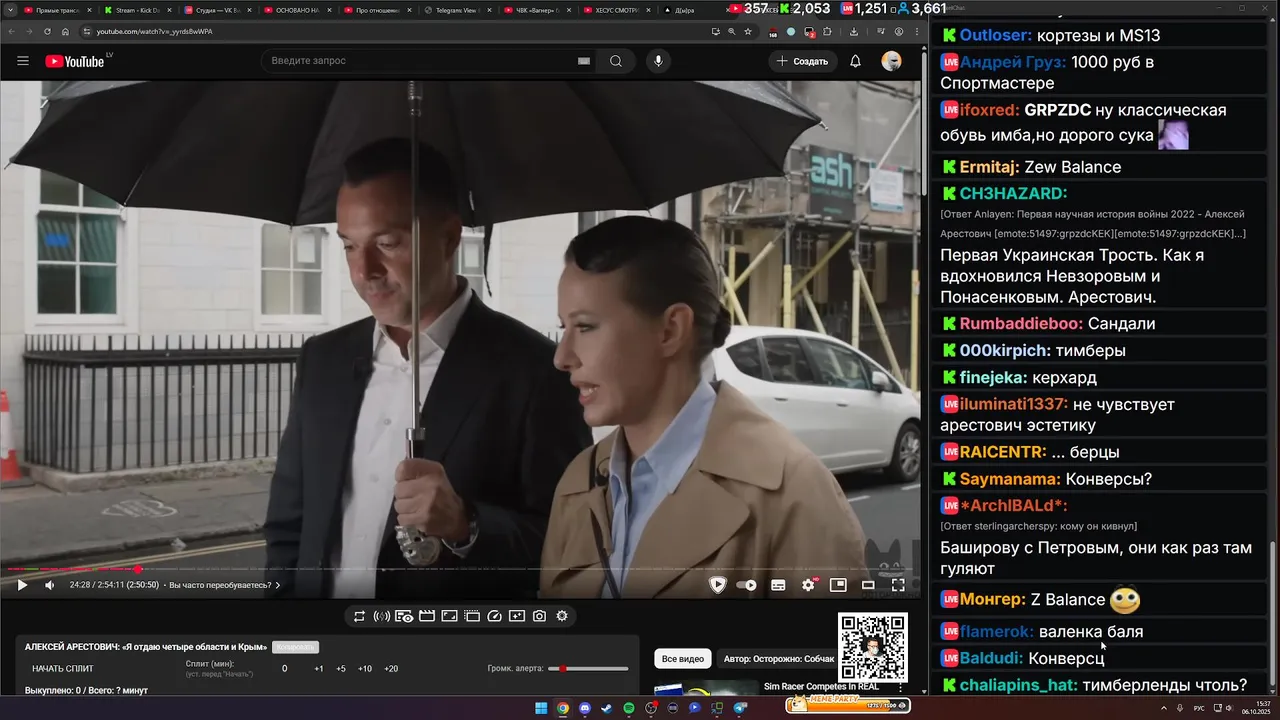1280x720 pixels.
Task: Add +5 minutes to split
Action: 341,668
